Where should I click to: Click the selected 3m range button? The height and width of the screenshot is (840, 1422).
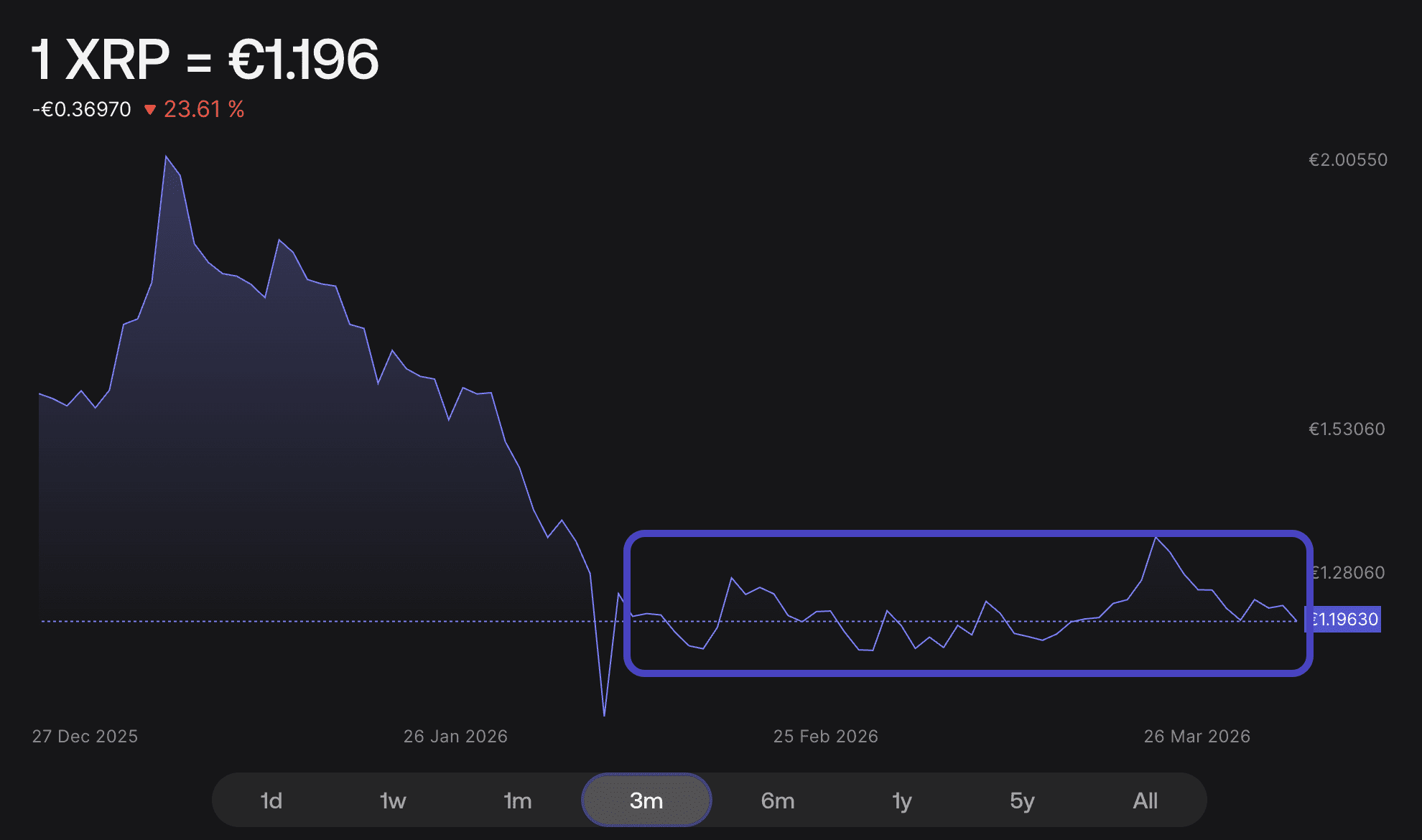(646, 801)
